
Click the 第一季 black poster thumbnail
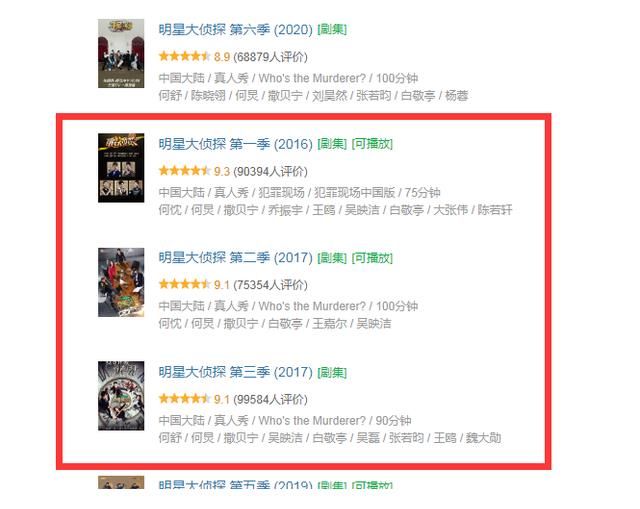click(x=121, y=167)
